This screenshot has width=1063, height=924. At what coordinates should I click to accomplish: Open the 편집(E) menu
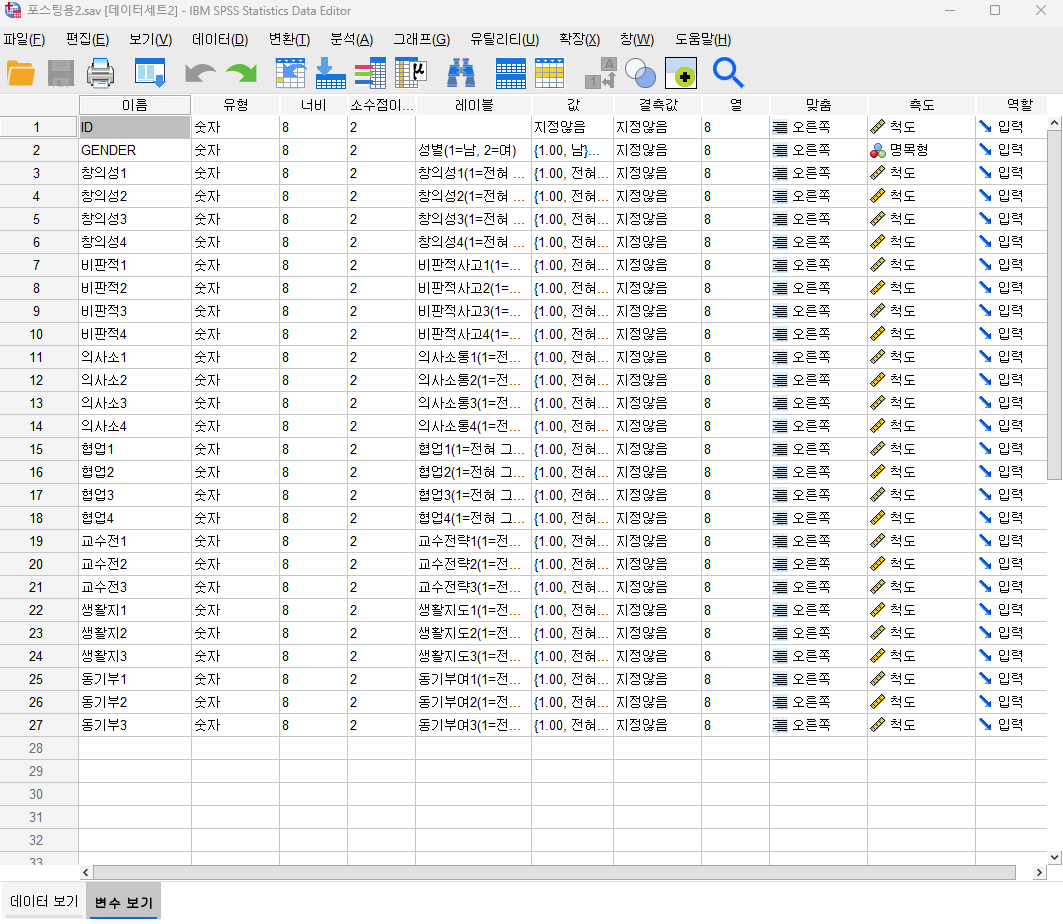tap(87, 39)
